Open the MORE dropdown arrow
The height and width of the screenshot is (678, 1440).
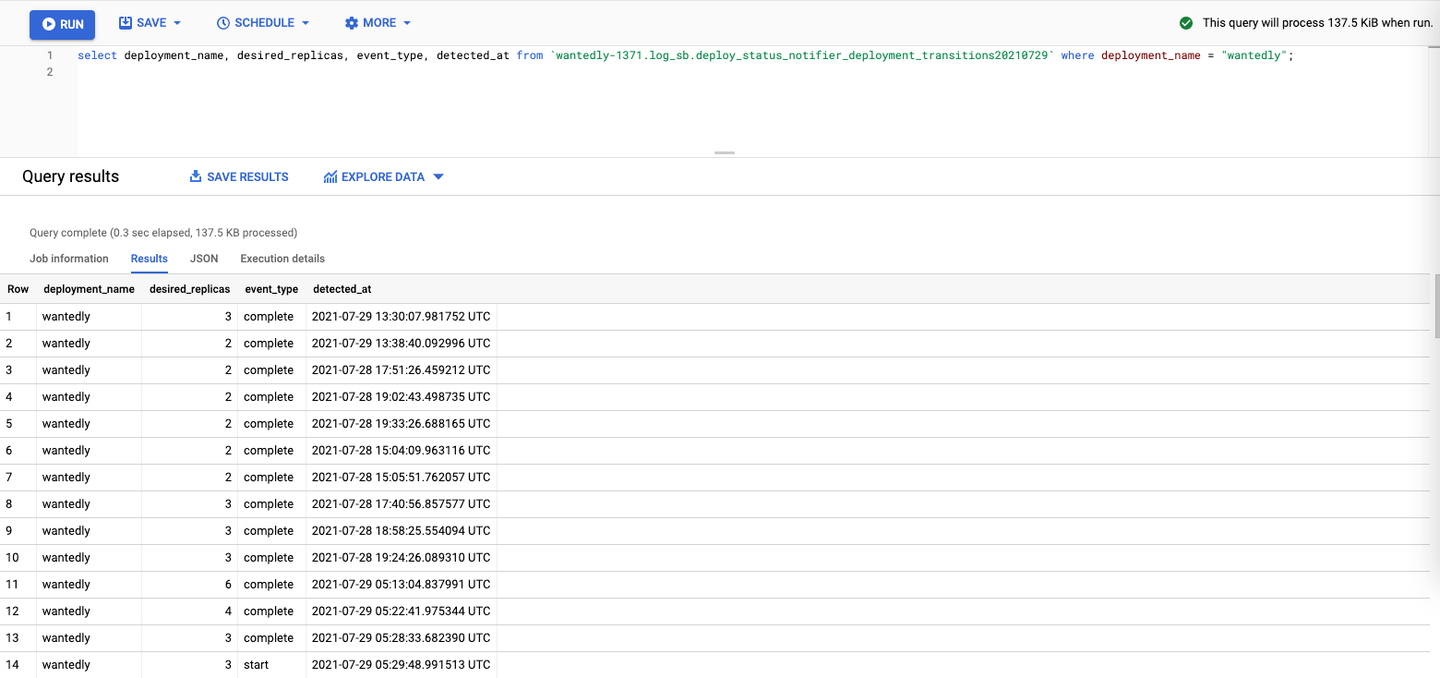coord(407,23)
